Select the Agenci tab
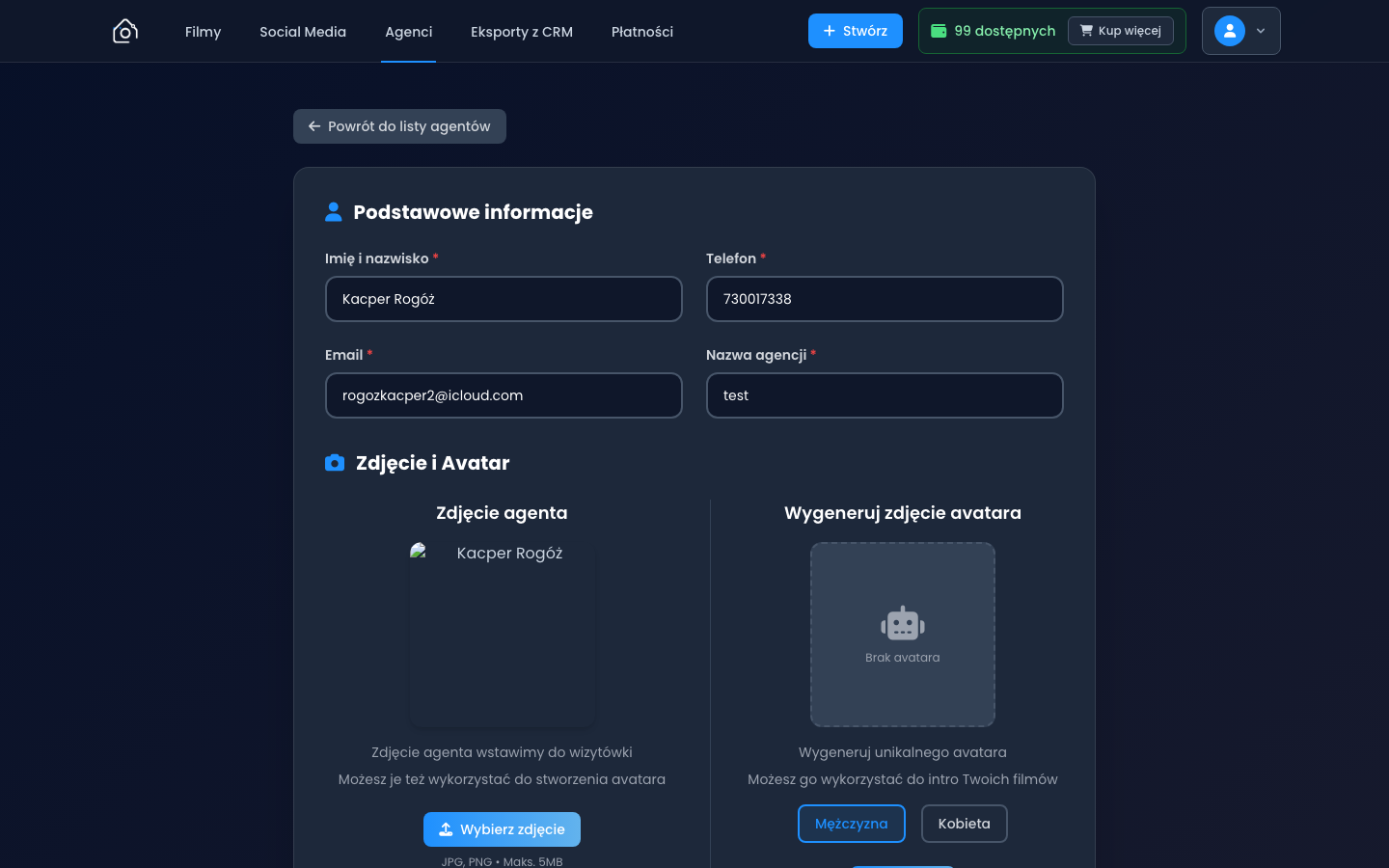 (408, 32)
